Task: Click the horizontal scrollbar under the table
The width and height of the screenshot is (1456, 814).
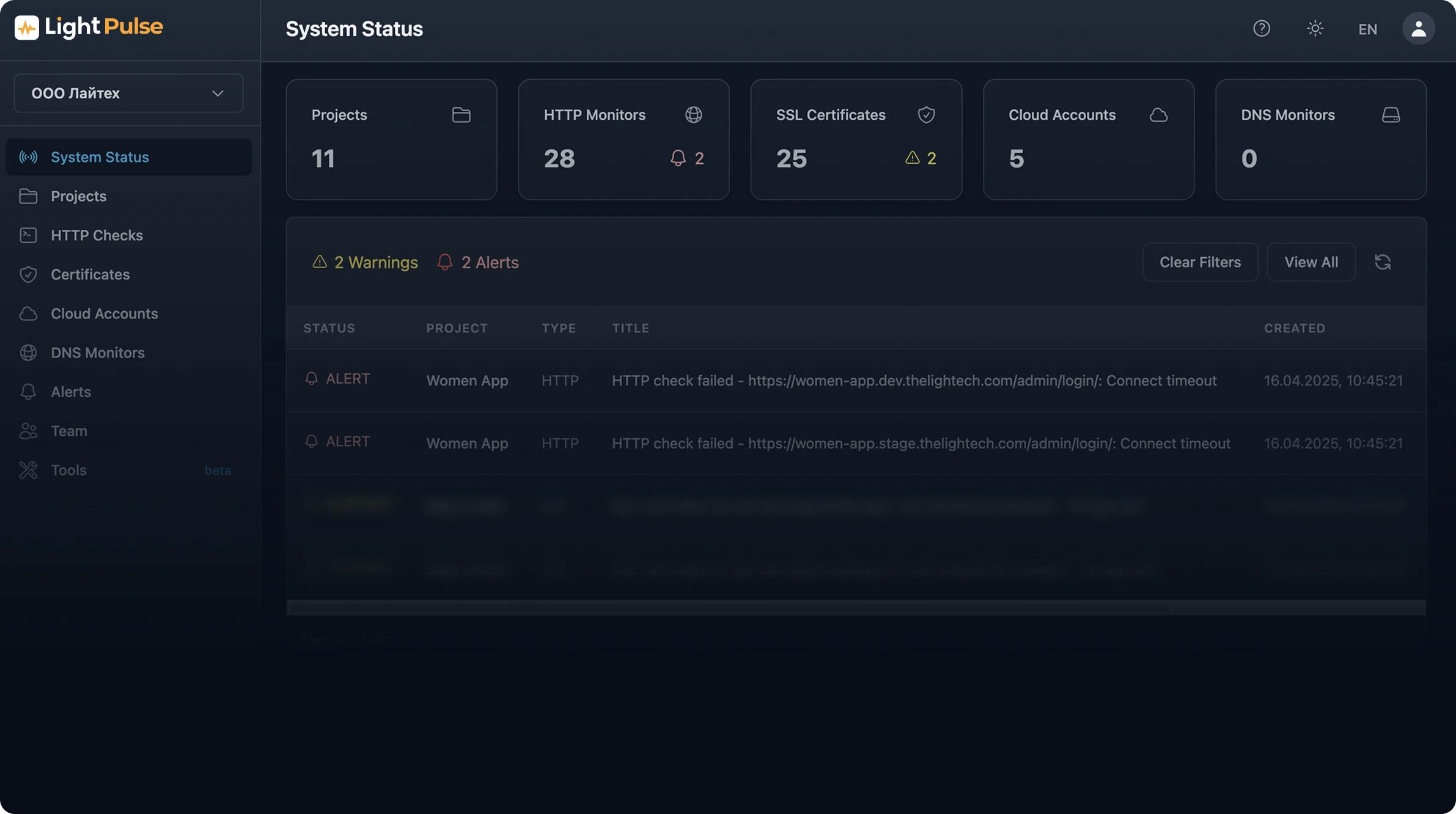Action: [727, 607]
